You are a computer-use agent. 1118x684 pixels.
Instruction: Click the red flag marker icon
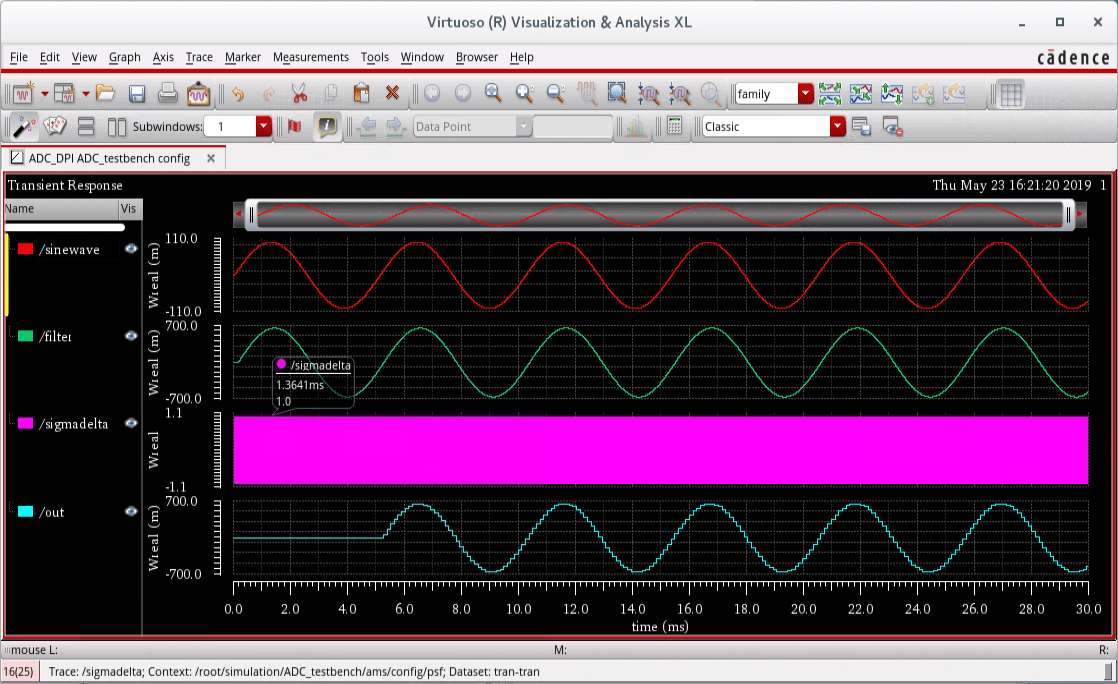(294, 127)
